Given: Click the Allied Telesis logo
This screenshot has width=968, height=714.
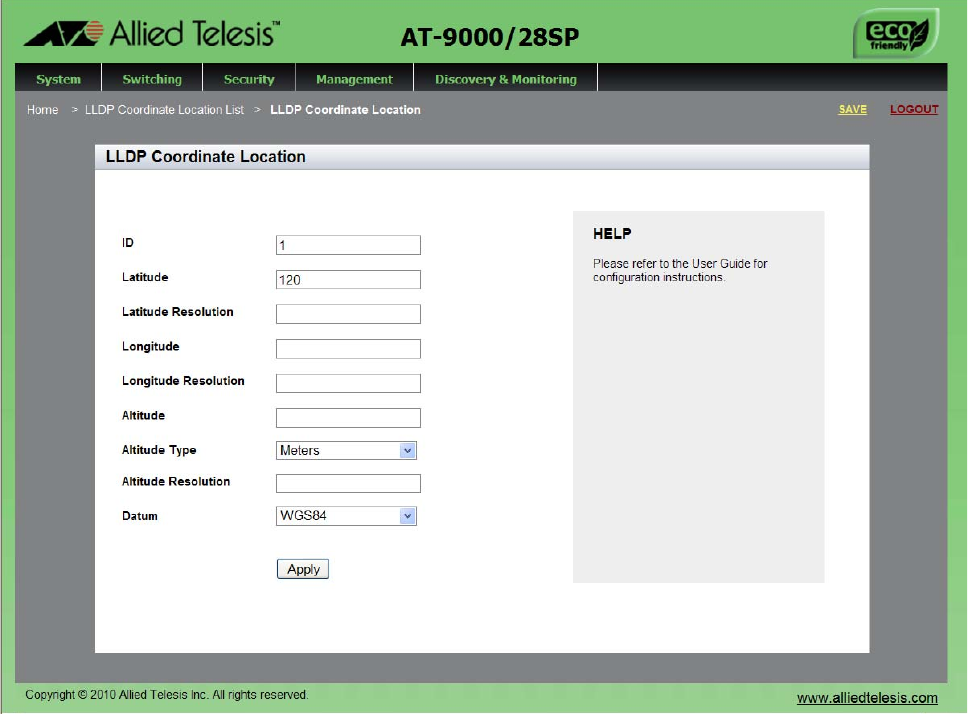Looking at the screenshot, I should [152, 34].
